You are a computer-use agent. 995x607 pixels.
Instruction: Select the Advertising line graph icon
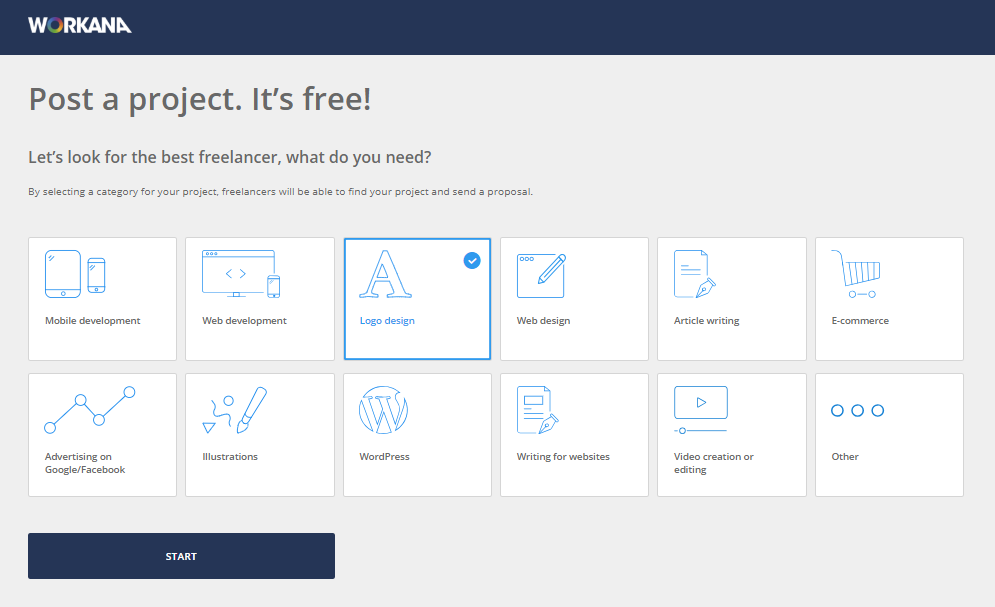89,409
